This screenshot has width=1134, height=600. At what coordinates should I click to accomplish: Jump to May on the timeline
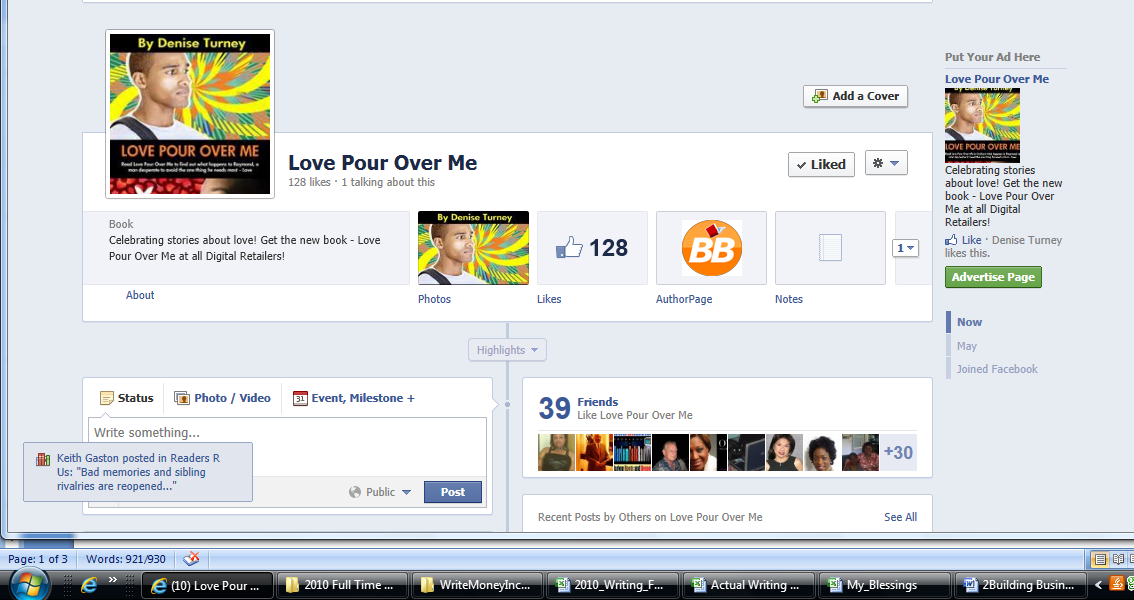click(967, 346)
